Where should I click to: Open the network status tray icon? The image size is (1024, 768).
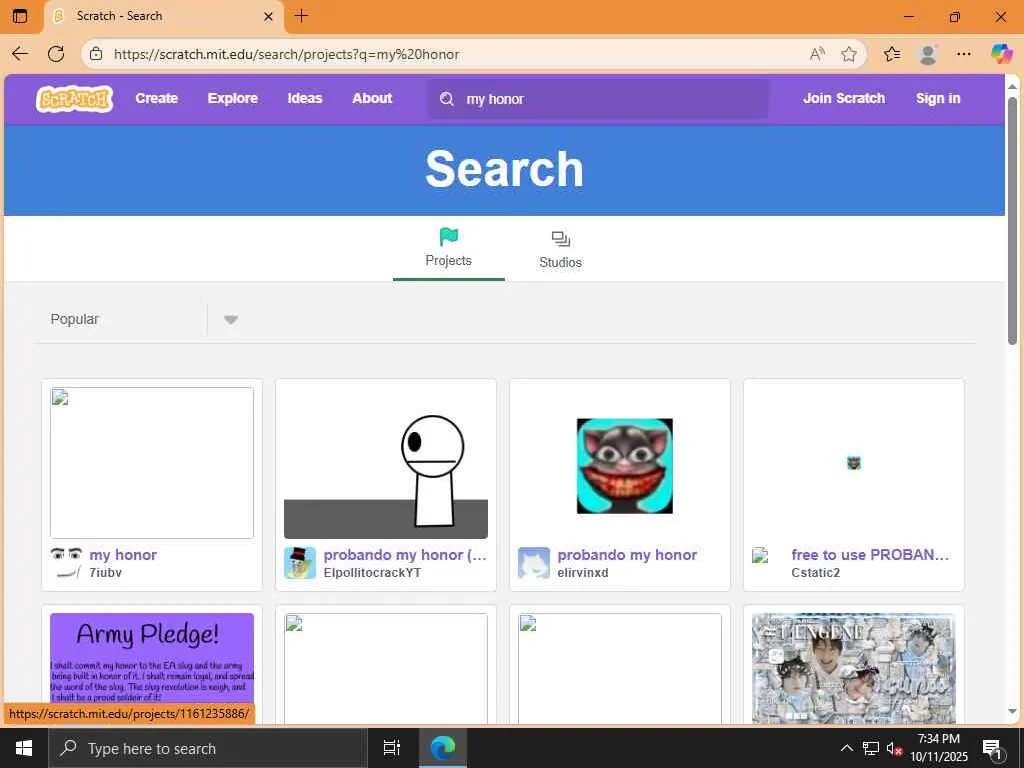[871, 748]
